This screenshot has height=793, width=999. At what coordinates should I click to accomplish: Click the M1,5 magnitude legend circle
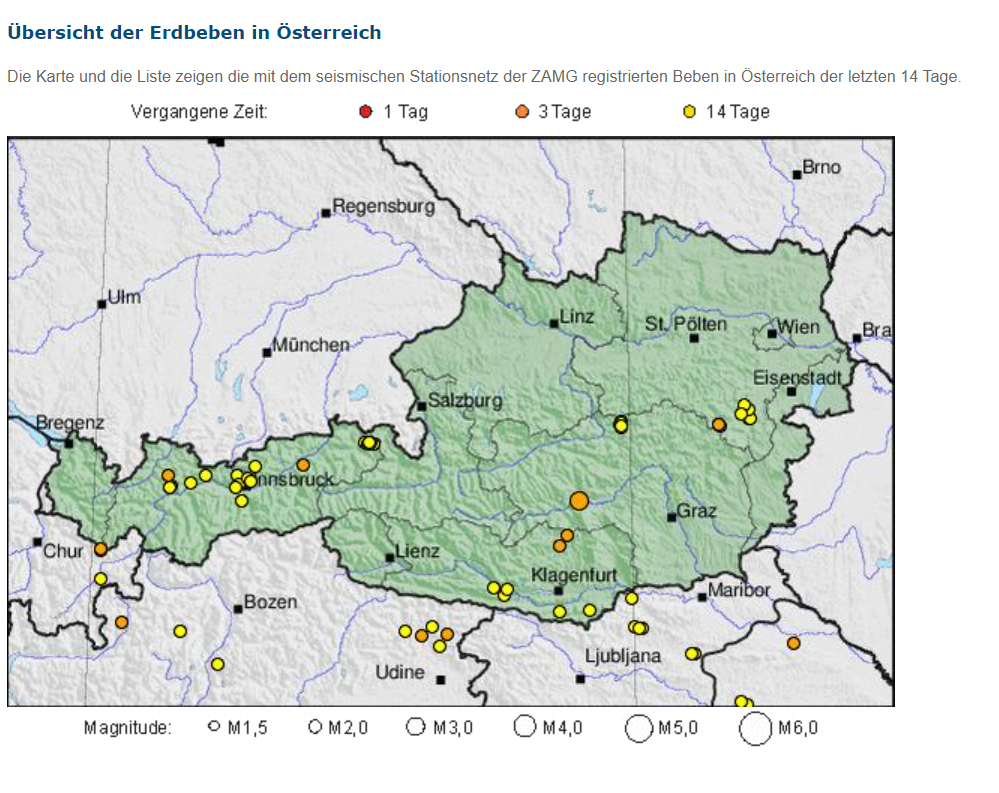(x=213, y=728)
